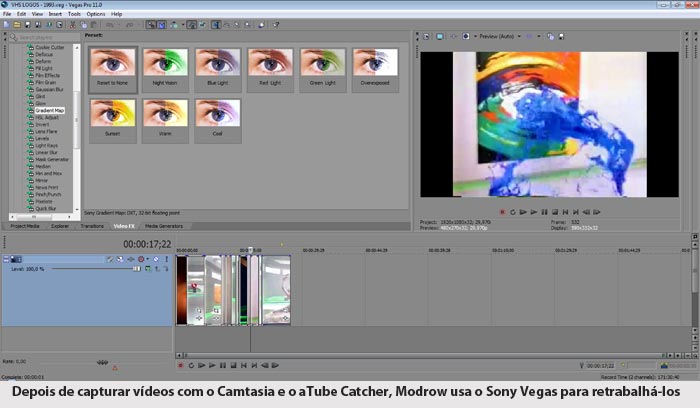
Task: Choose Sunset preset thumbnail
Action: point(112,120)
